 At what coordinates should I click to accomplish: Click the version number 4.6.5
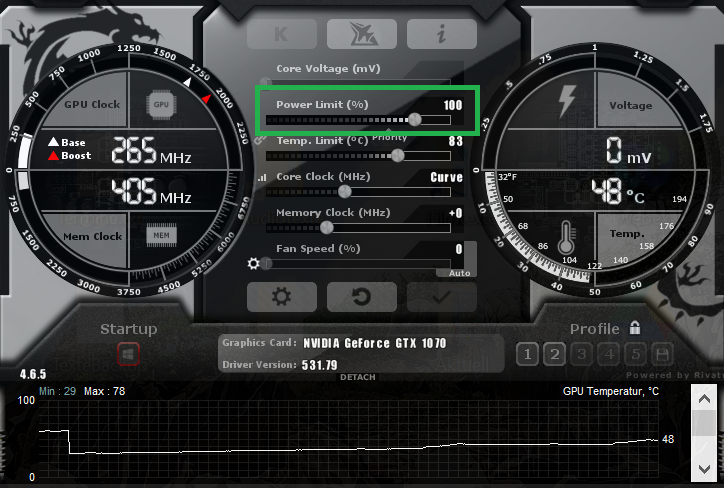(33, 374)
